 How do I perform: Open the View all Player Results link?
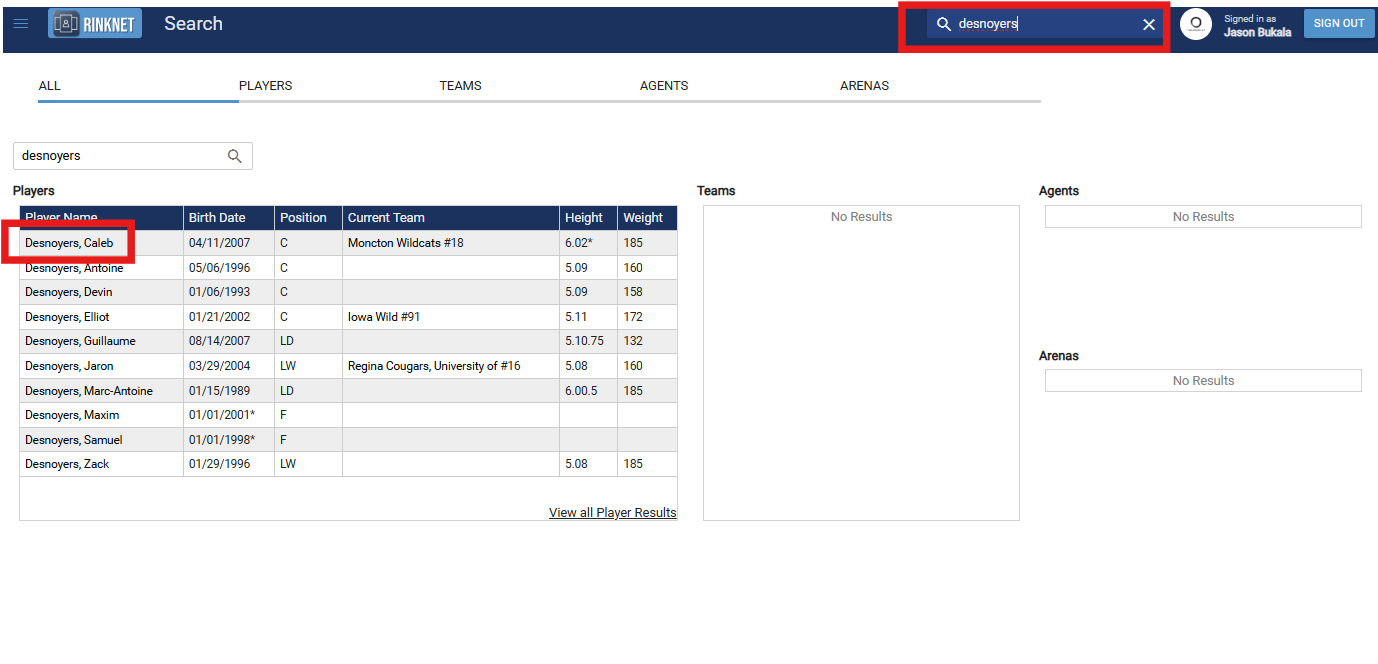click(612, 512)
